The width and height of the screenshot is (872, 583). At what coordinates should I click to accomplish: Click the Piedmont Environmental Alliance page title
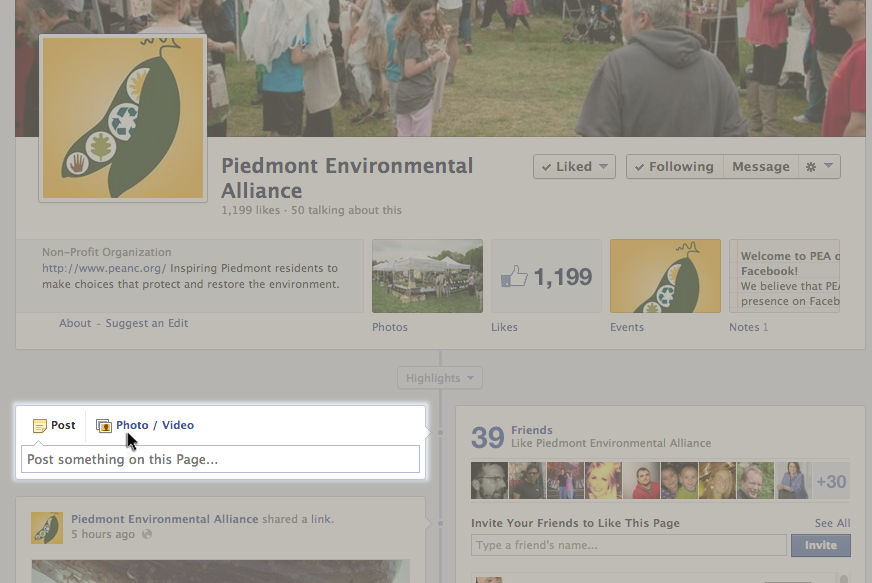347,178
